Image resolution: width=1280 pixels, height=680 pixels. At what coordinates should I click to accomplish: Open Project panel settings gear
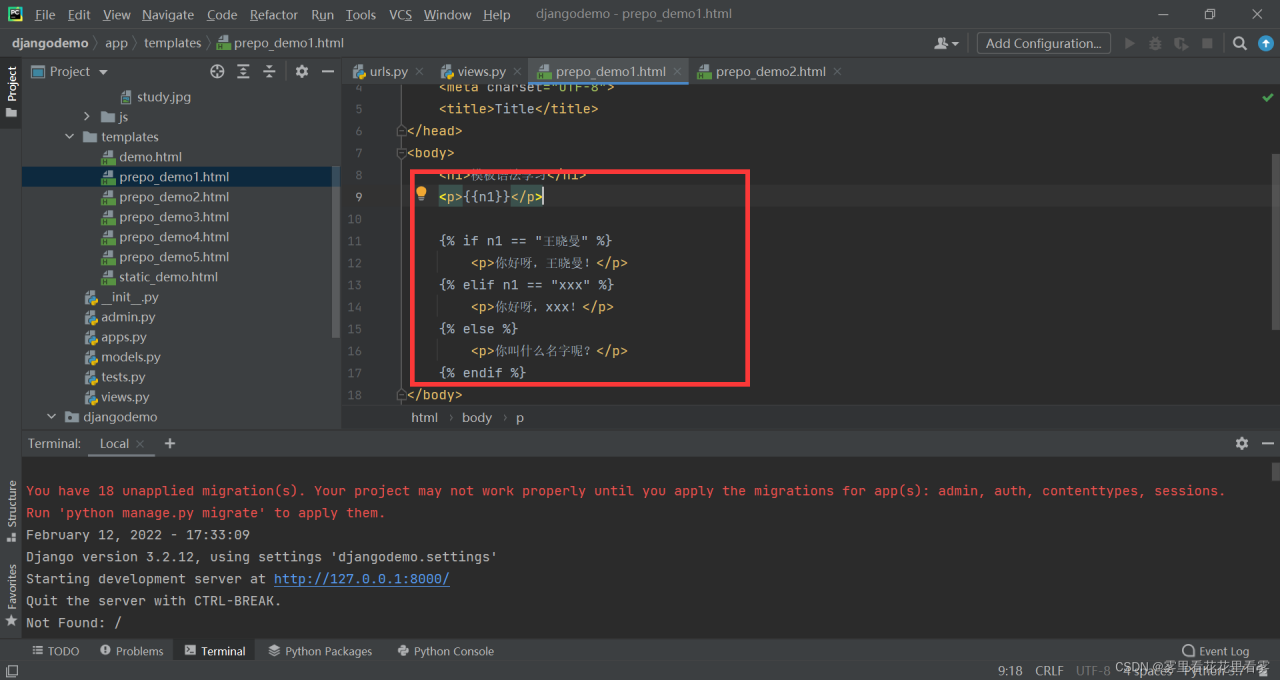pyautogui.click(x=302, y=72)
